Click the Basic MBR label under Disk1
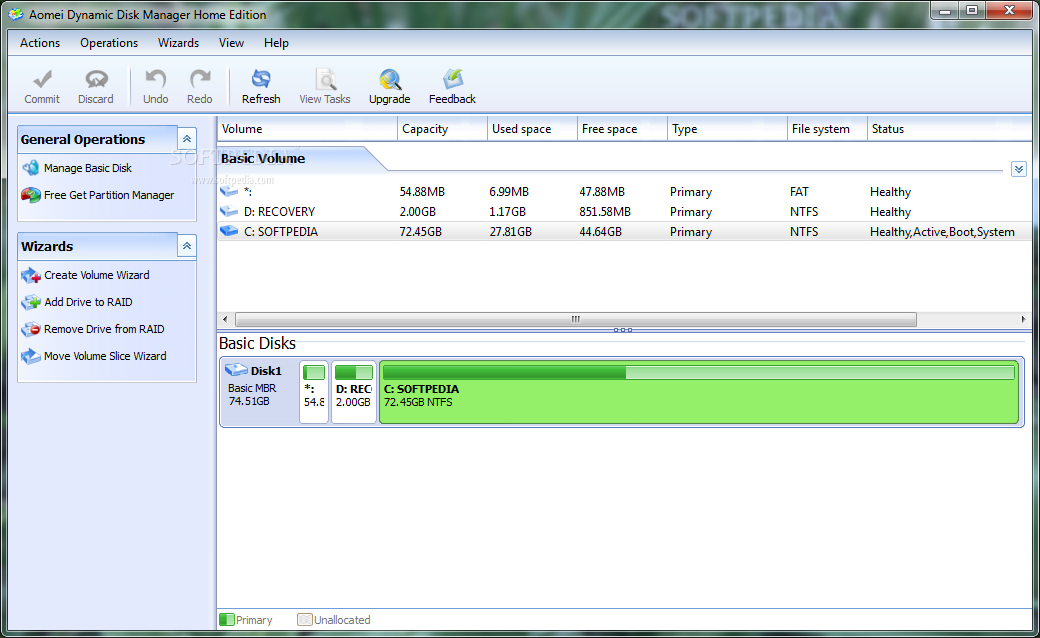The image size is (1040, 638). point(252,388)
